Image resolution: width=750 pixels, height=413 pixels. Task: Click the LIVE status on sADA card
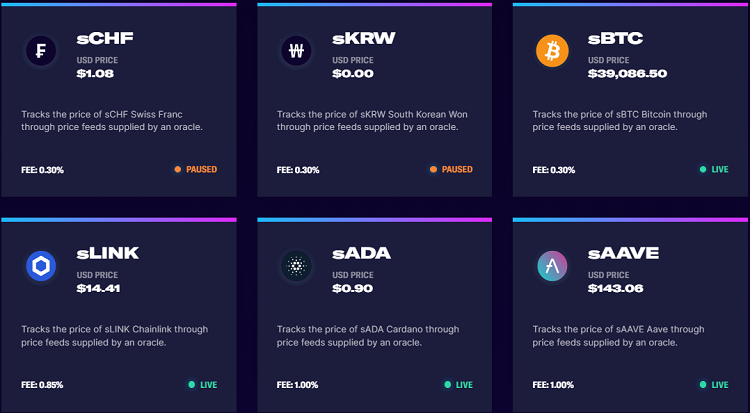point(464,384)
